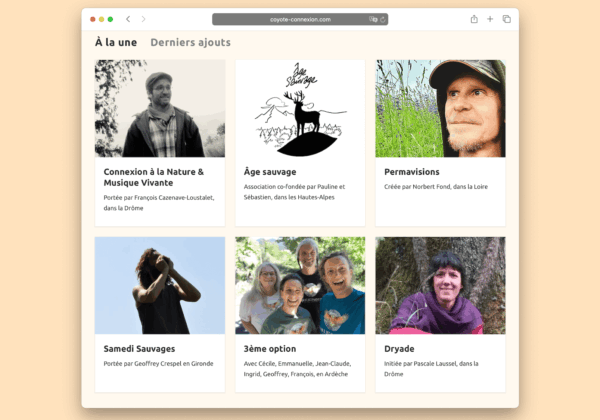Select the Samedi Sauvages photo
Viewport: 600px width, 420px height.
click(160, 285)
